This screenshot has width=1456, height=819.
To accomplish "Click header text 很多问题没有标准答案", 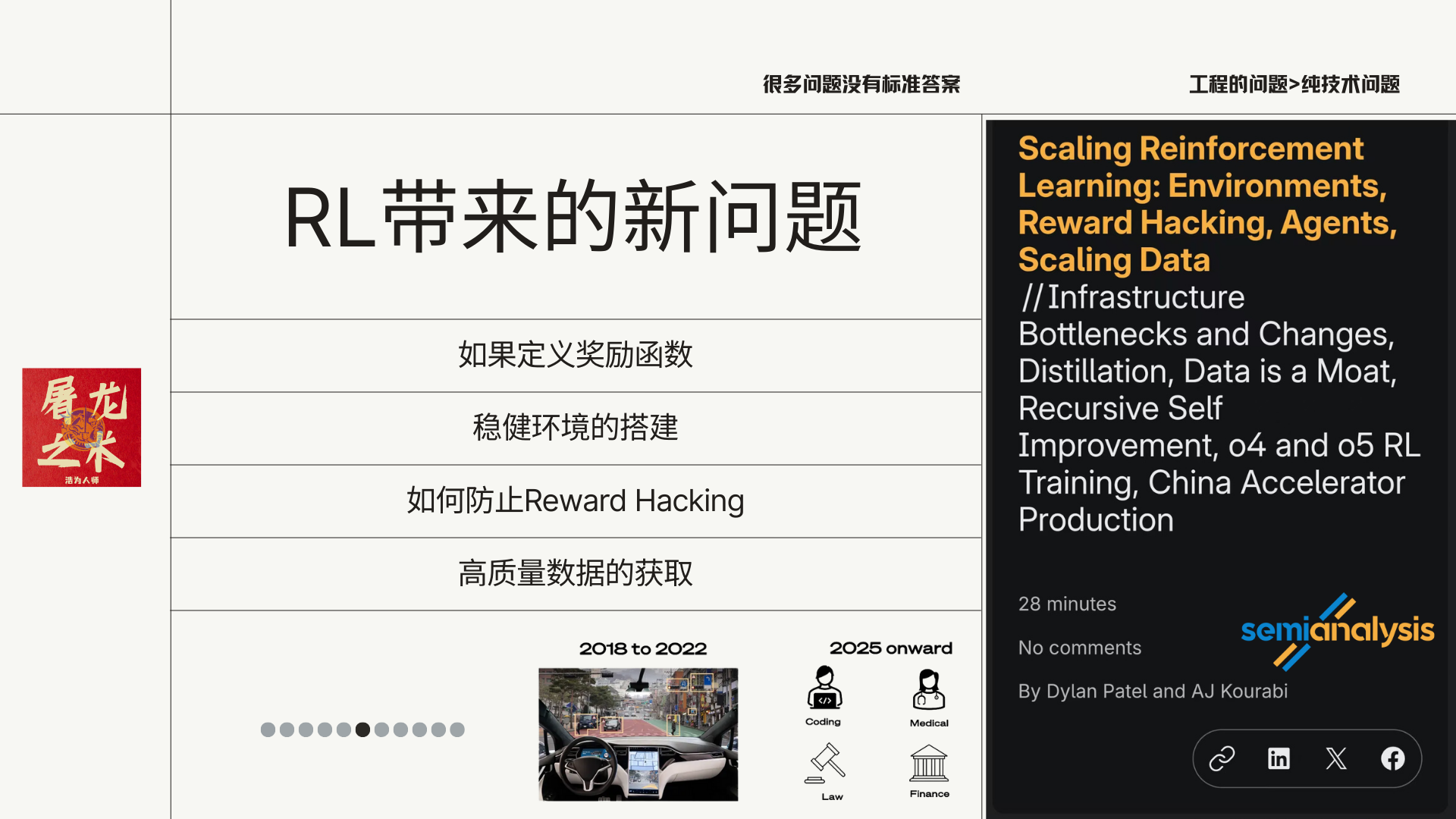I will click(861, 83).
